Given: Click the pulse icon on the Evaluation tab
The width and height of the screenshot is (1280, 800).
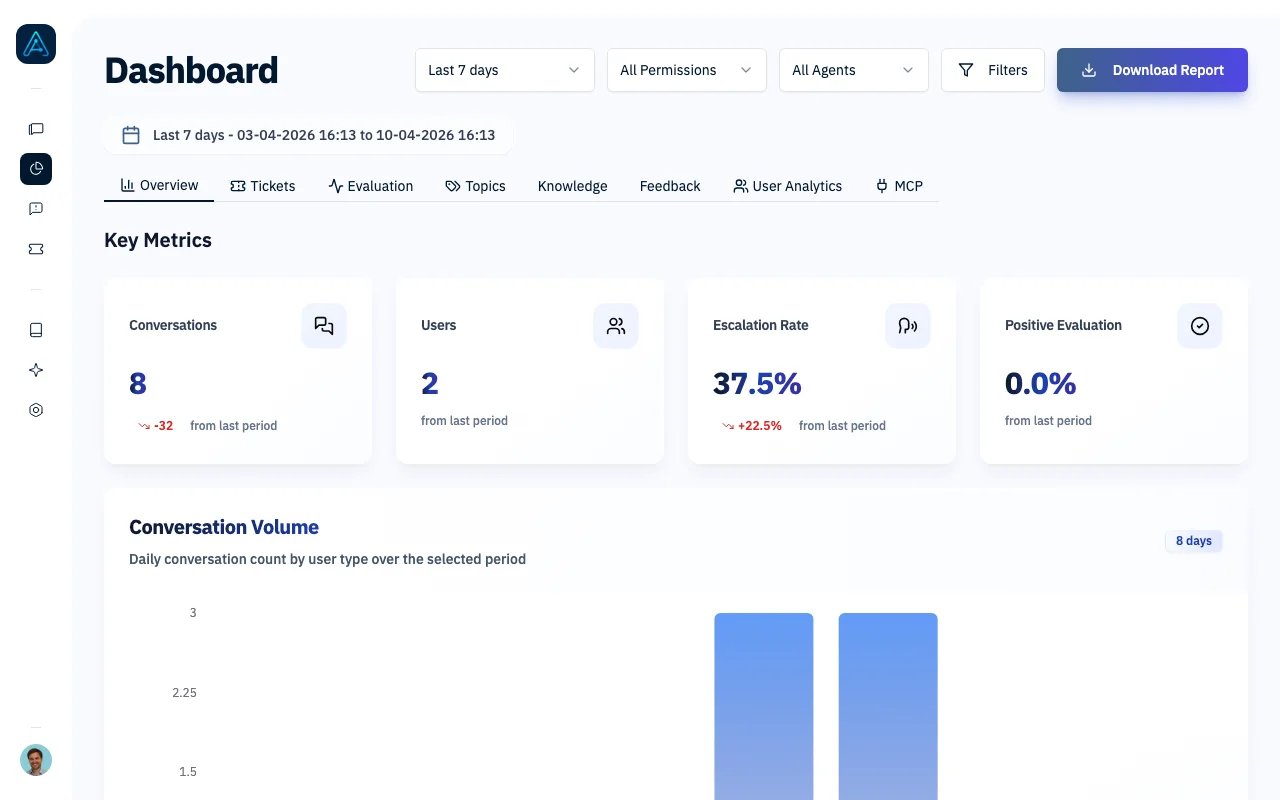Looking at the screenshot, I should coord(336,186).
